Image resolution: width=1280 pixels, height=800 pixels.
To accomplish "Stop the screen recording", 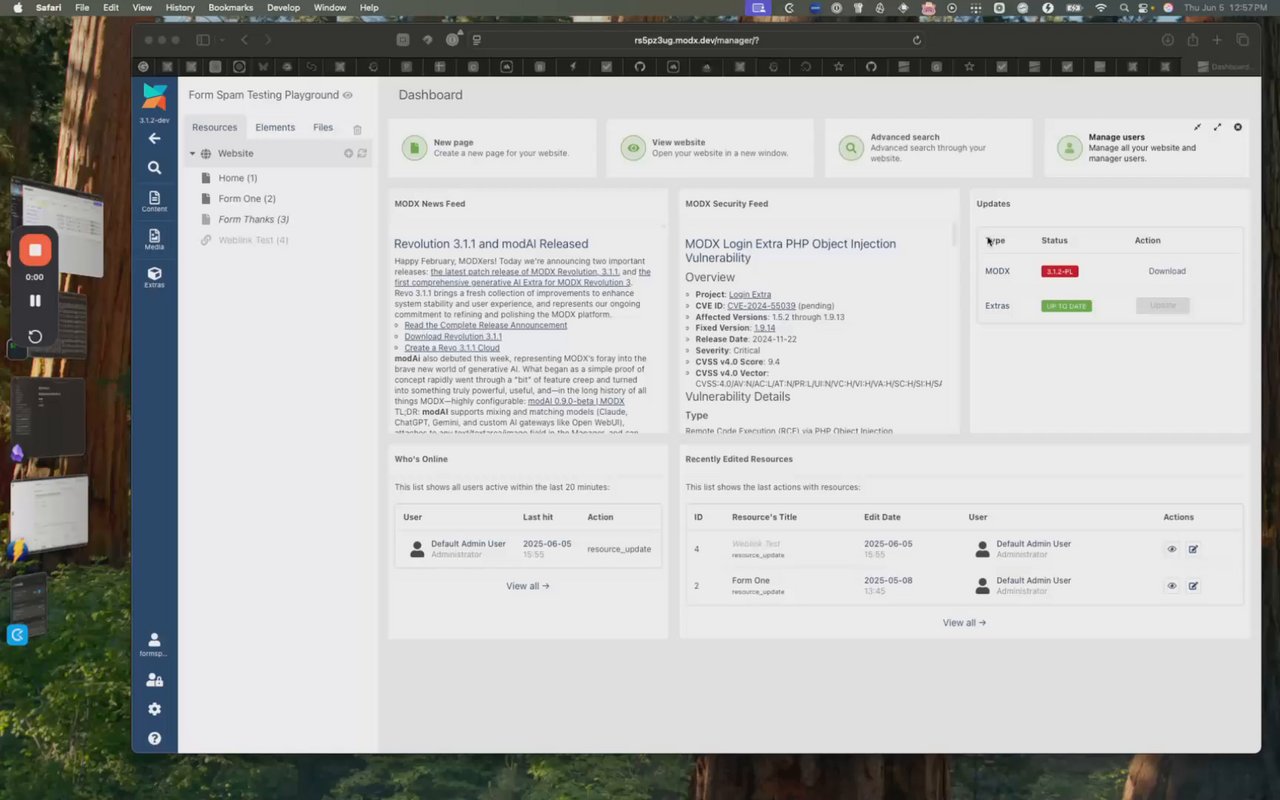I will tap(35, 250).
